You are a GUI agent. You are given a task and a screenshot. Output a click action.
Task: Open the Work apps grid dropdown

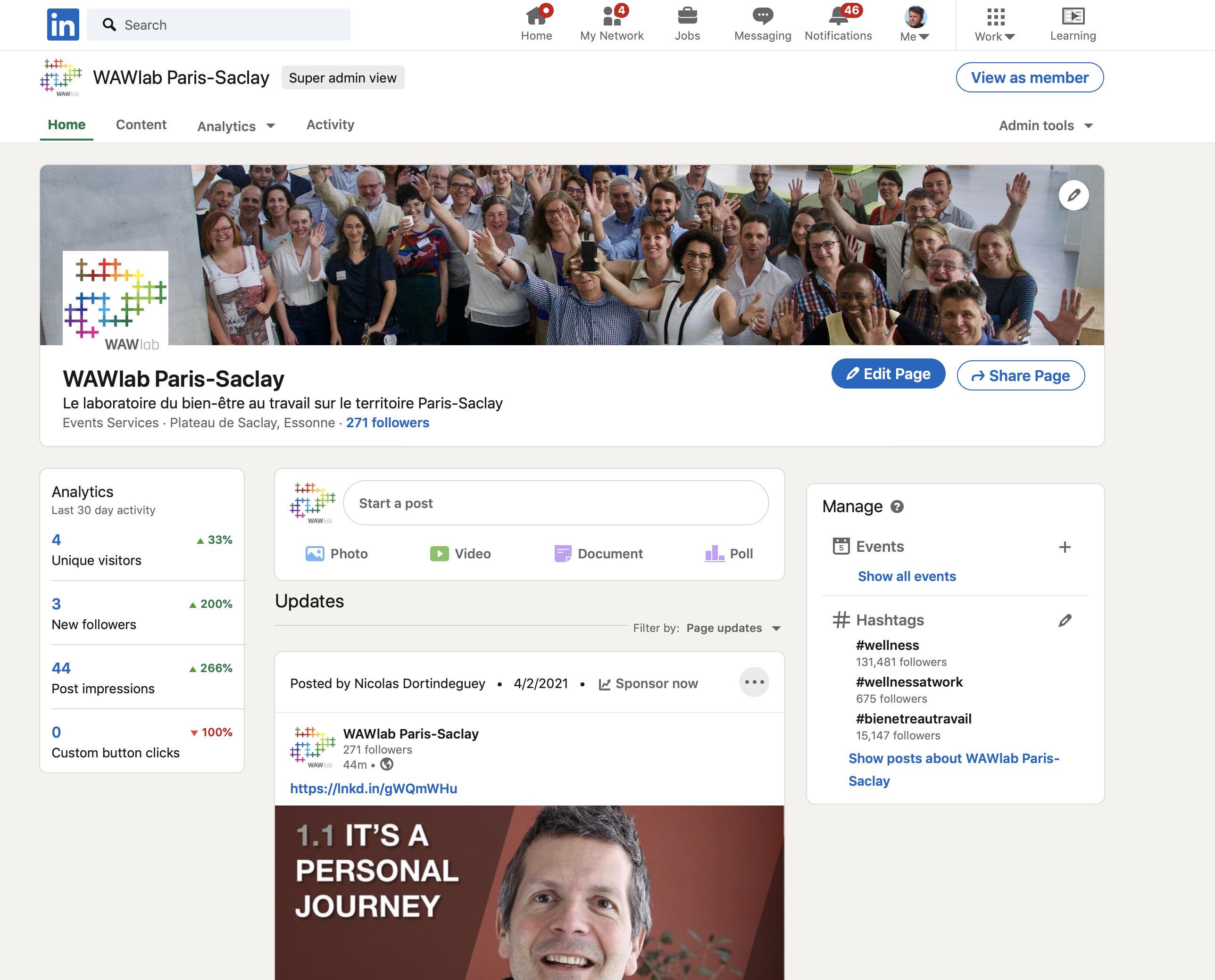pyautogui.click(x=995, y=24)
